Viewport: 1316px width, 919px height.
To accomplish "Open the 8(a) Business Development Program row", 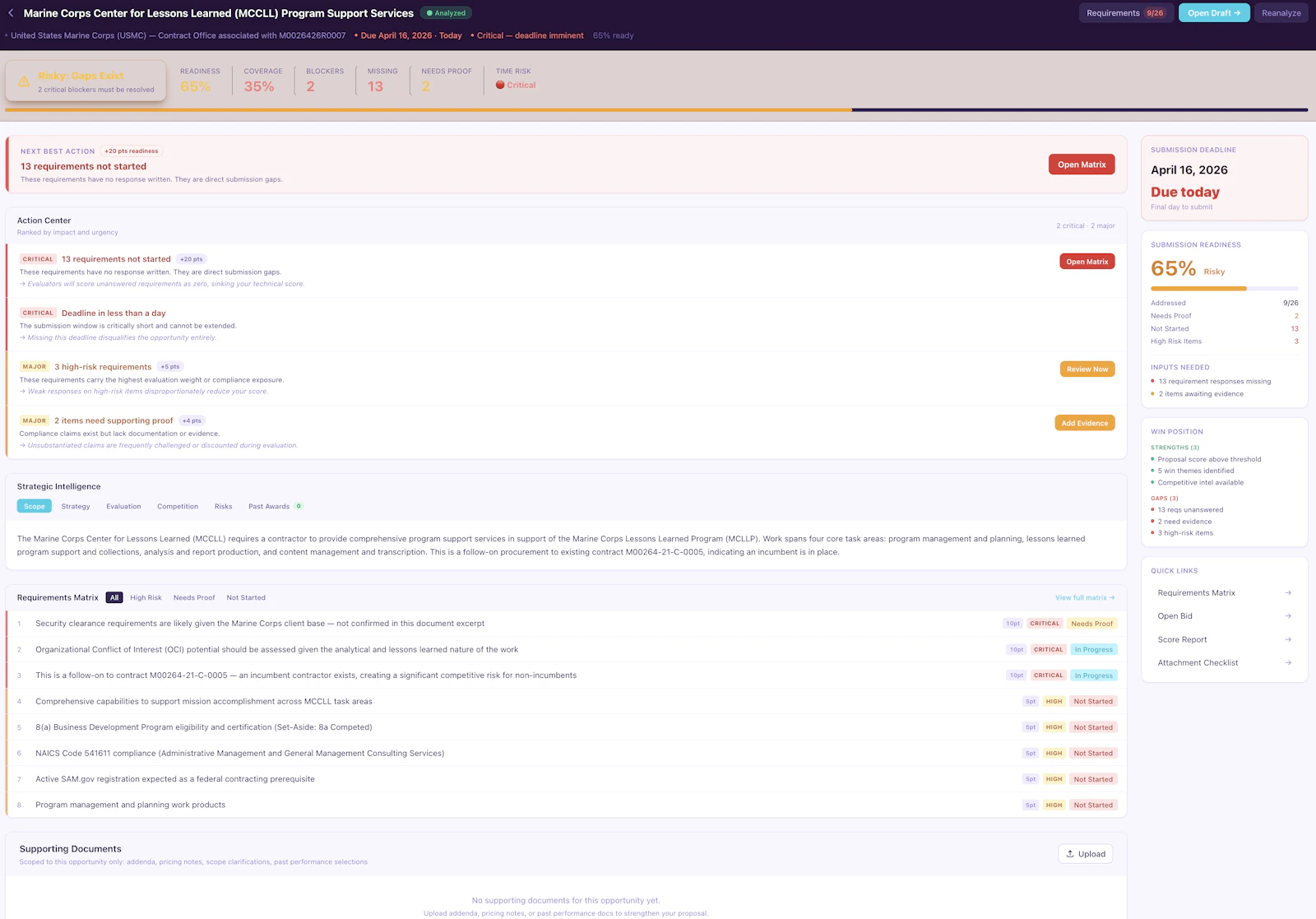I will tap(566, 727).
